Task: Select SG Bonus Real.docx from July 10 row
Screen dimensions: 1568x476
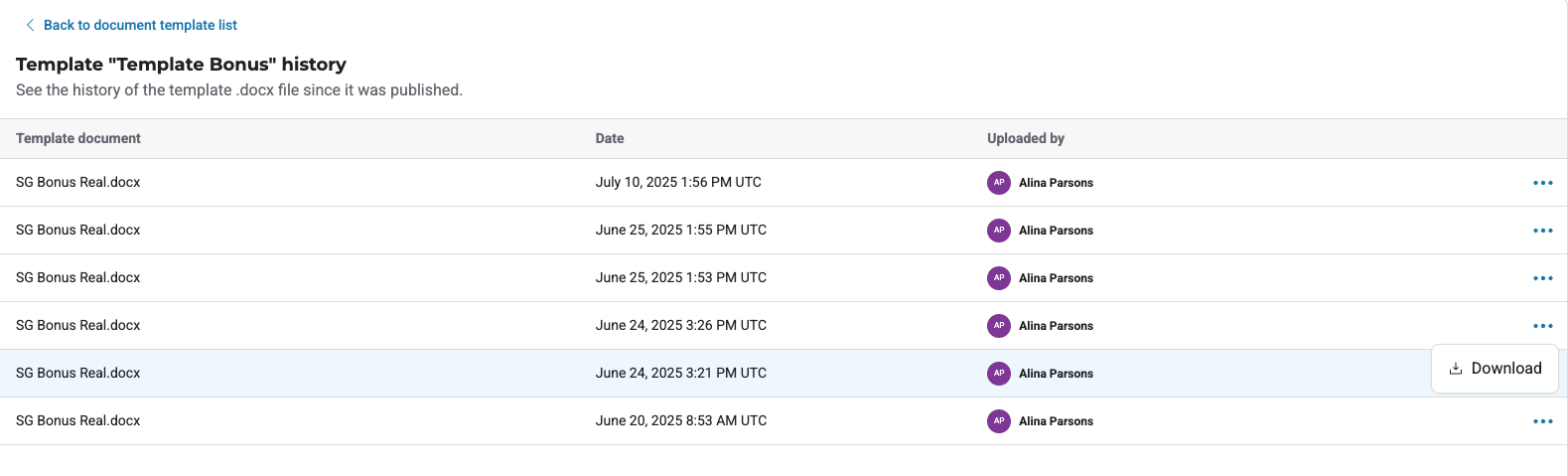Action: click(x=78, y=183)
